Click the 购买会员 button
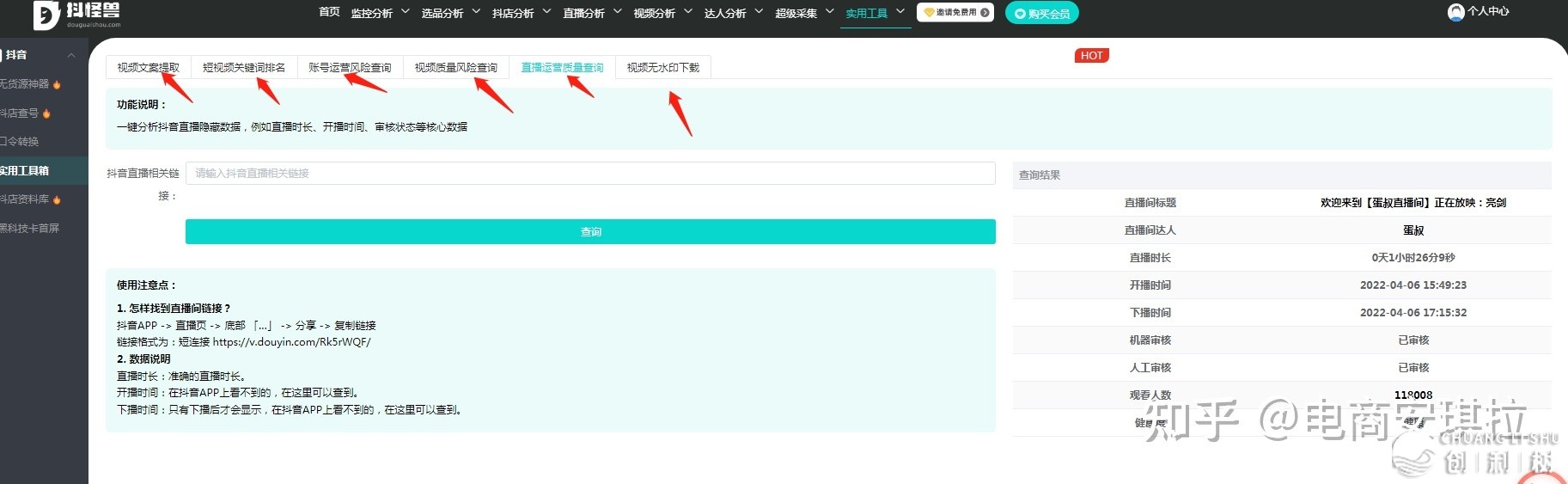Screen dimensions: 1568x484 1042,13
